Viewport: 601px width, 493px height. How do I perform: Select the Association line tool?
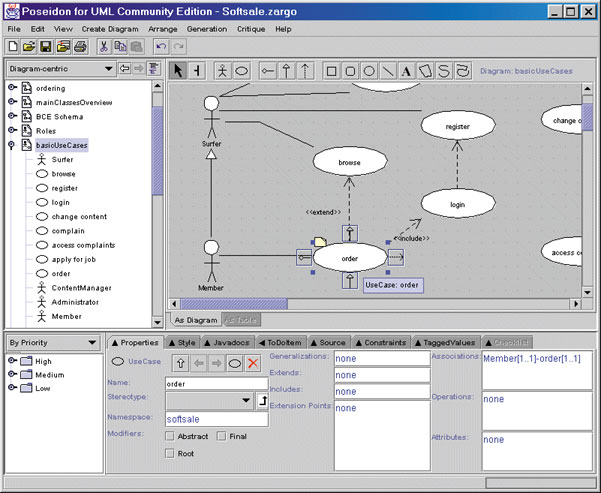(x=268, y=71)
